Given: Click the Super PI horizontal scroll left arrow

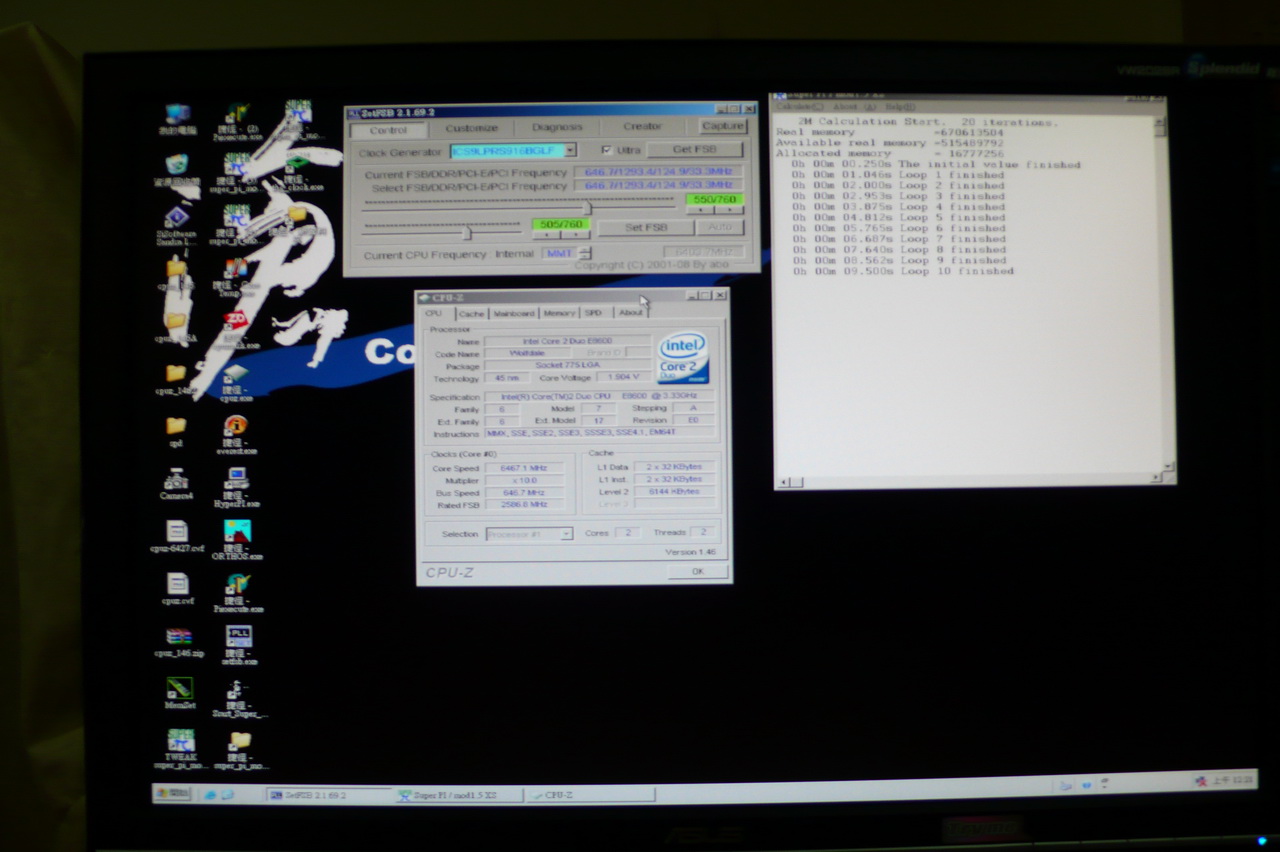Looking at the screenshot, I should point(784,482).
